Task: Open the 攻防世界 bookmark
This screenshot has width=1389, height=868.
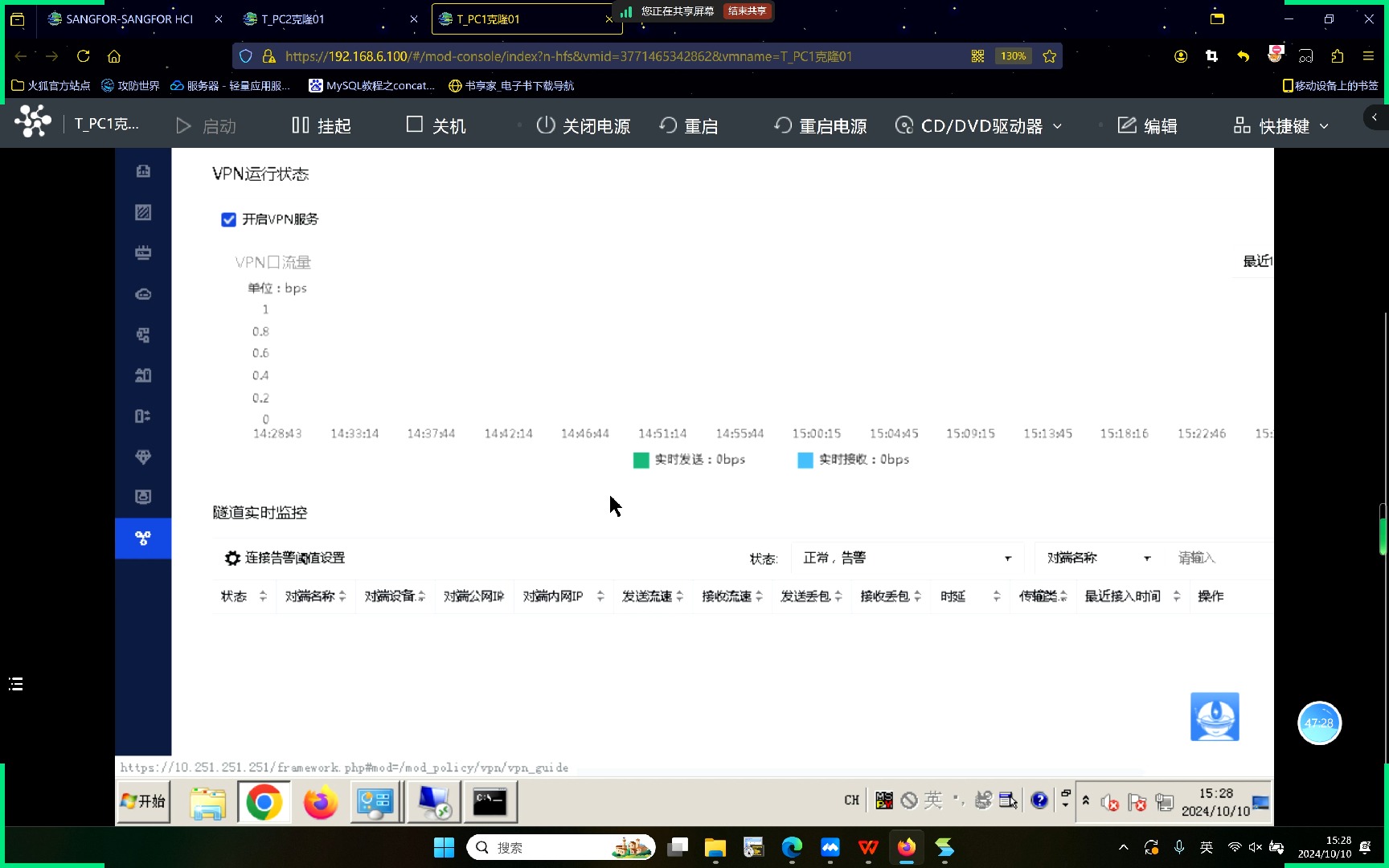Action: click(x=130, y=85)
